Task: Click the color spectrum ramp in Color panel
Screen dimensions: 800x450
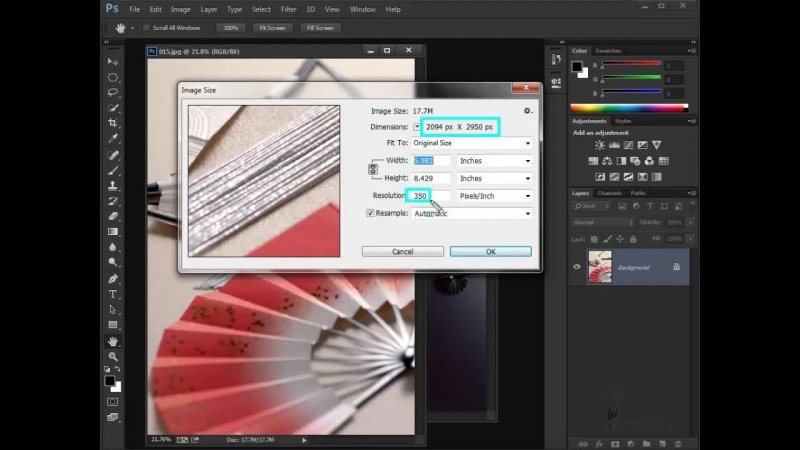Action: pos(627,107)
